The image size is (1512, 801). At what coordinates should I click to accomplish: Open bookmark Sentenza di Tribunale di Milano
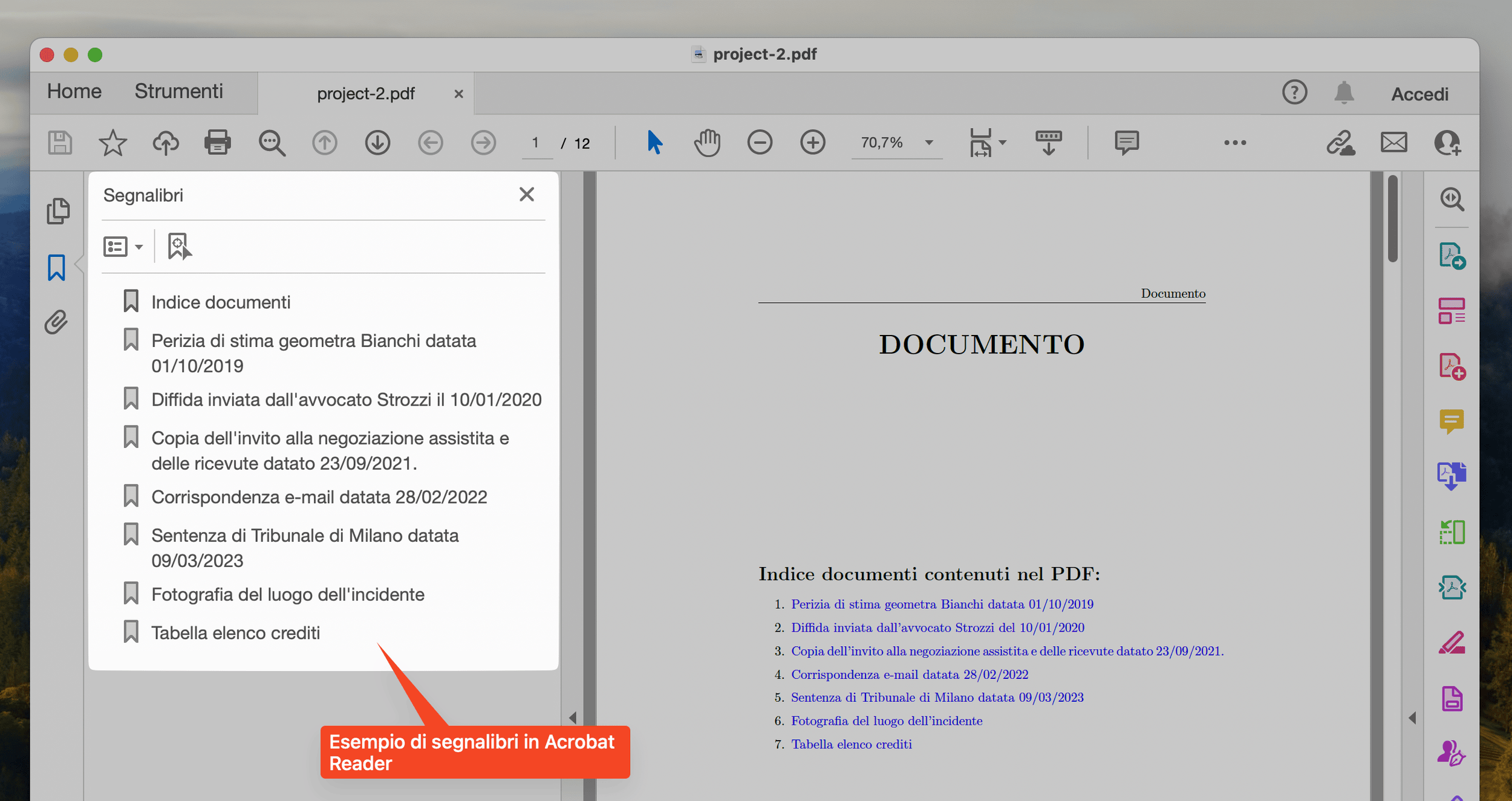tap(305, 548)
